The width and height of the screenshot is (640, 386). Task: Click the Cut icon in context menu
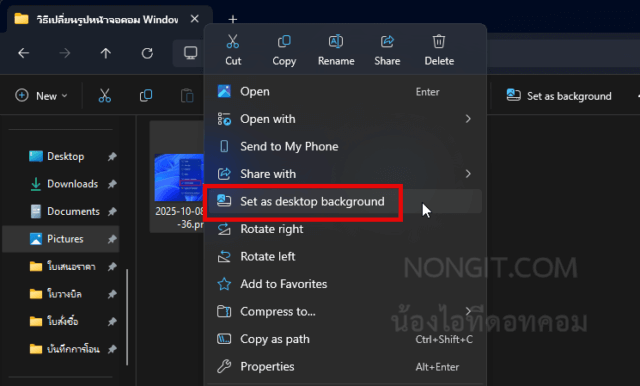coord(233,42)
